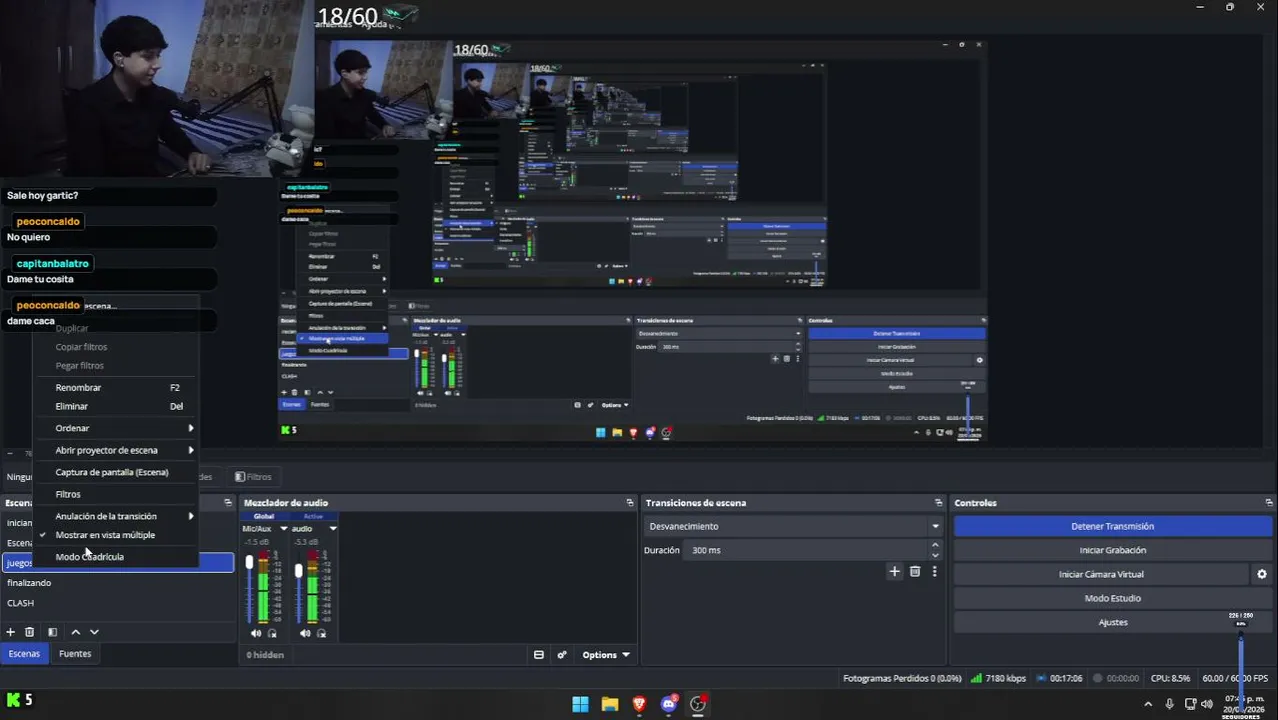This screenshot has height=720, width=1278.
Task: Mute the audio channel
Action: pos(305,633)
